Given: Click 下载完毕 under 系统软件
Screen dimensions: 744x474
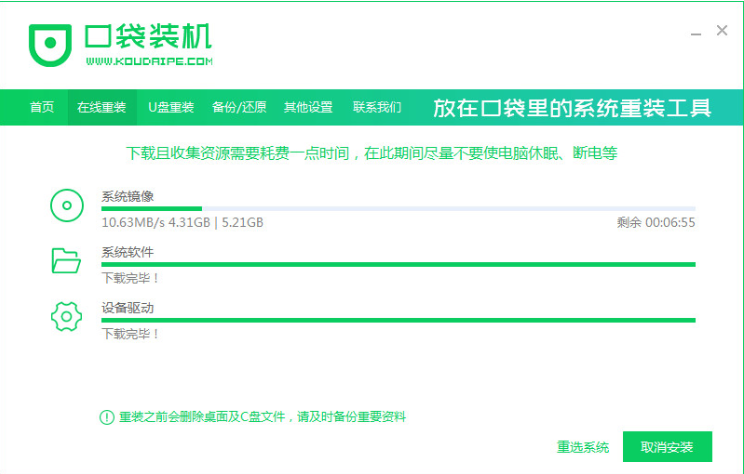Looking at the screenshot, I should click(130, 278).
